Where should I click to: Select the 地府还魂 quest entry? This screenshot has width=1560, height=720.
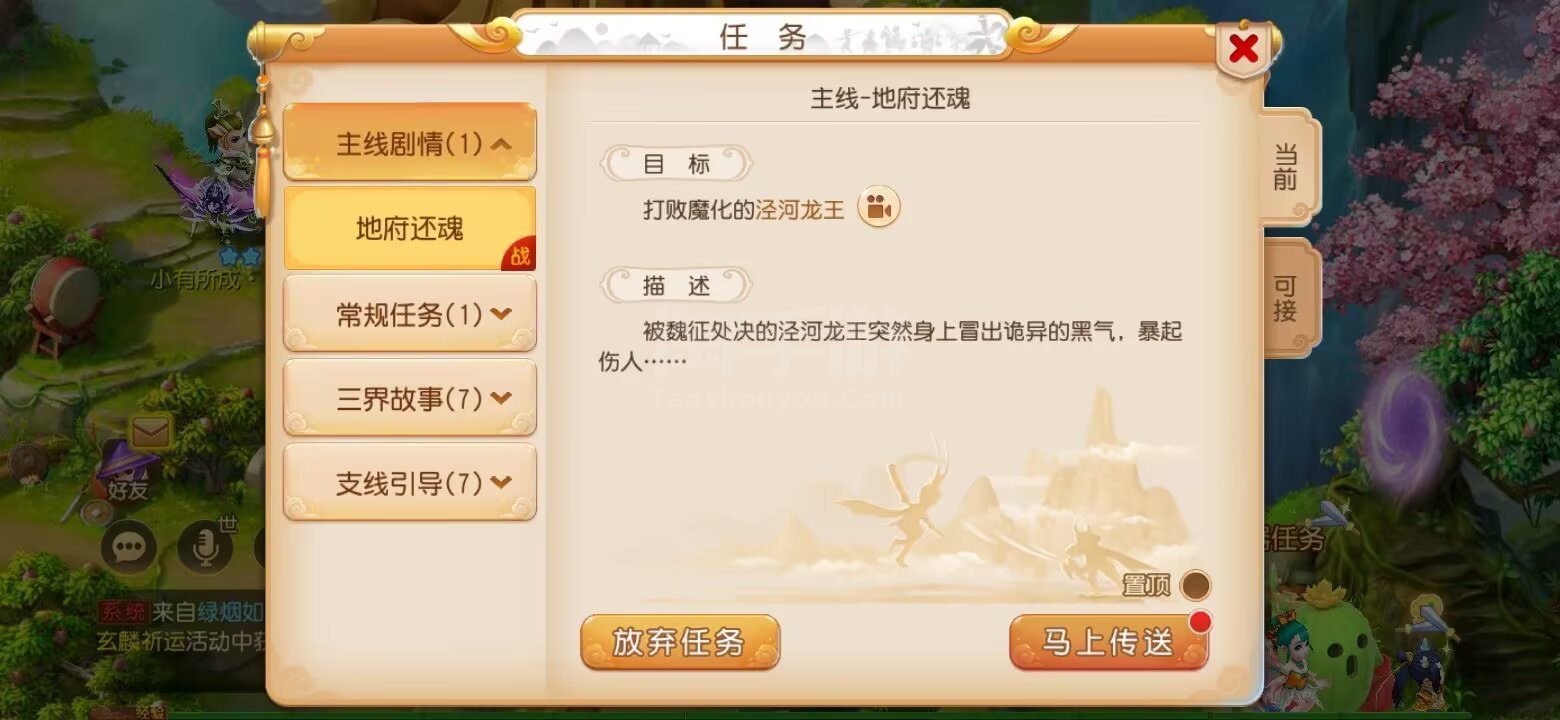pos(410,228)
